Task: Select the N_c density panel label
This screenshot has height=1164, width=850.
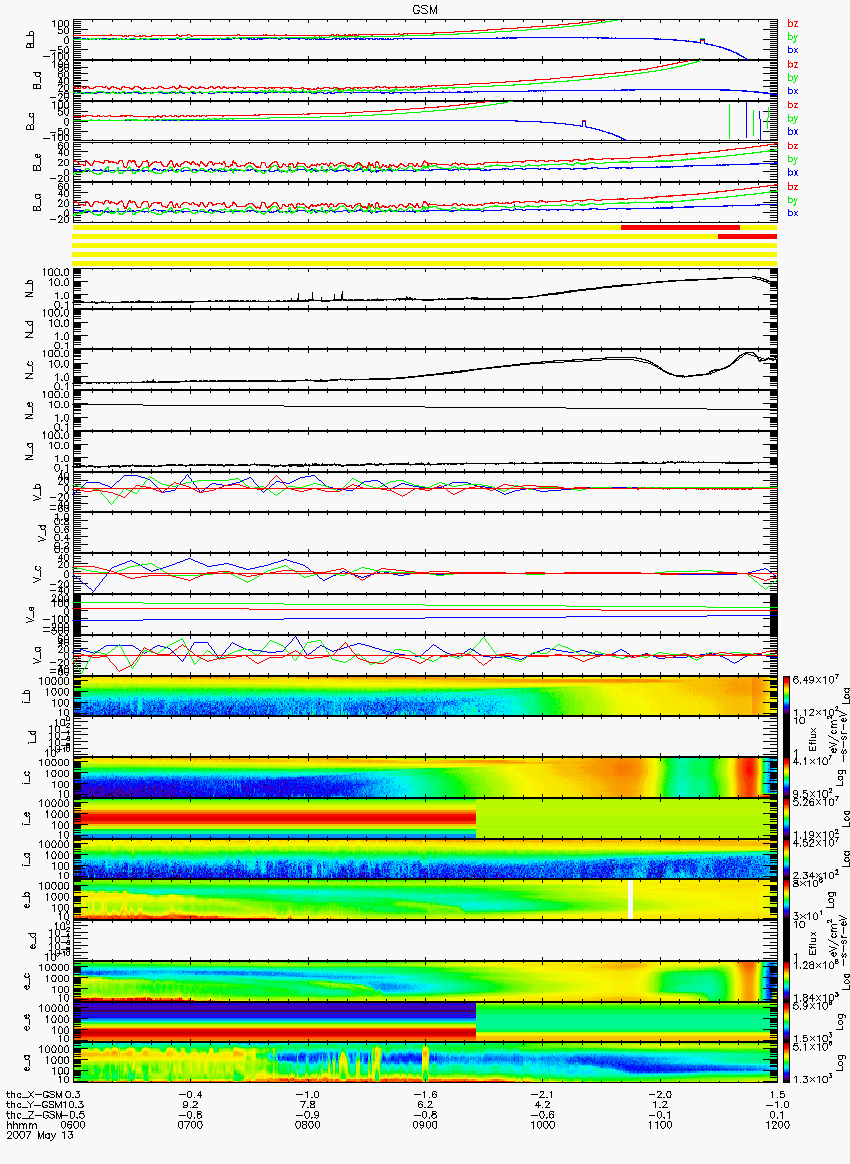Action: point(30,369)
